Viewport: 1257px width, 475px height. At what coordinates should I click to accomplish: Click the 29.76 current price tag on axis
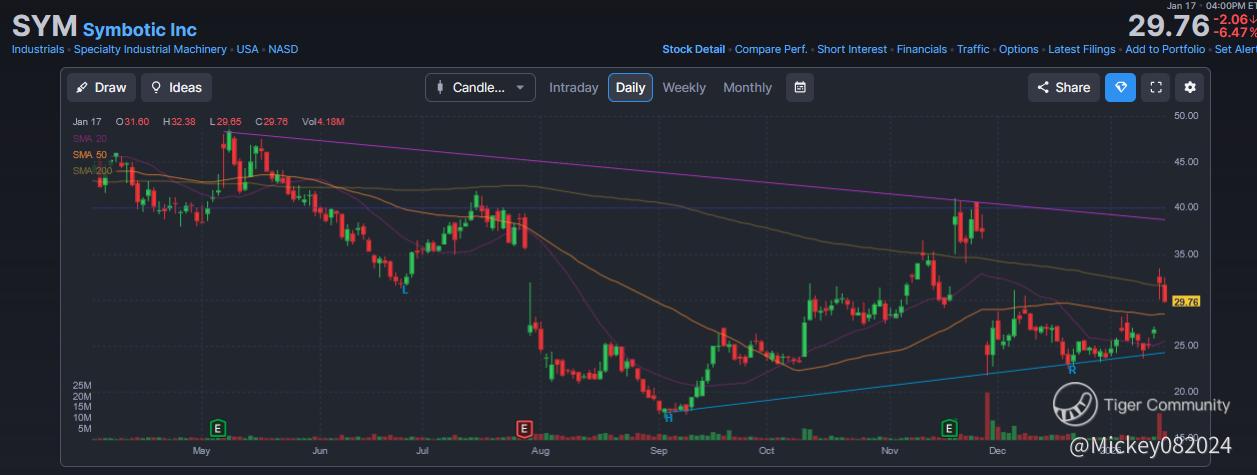(x=1186, y=301)
